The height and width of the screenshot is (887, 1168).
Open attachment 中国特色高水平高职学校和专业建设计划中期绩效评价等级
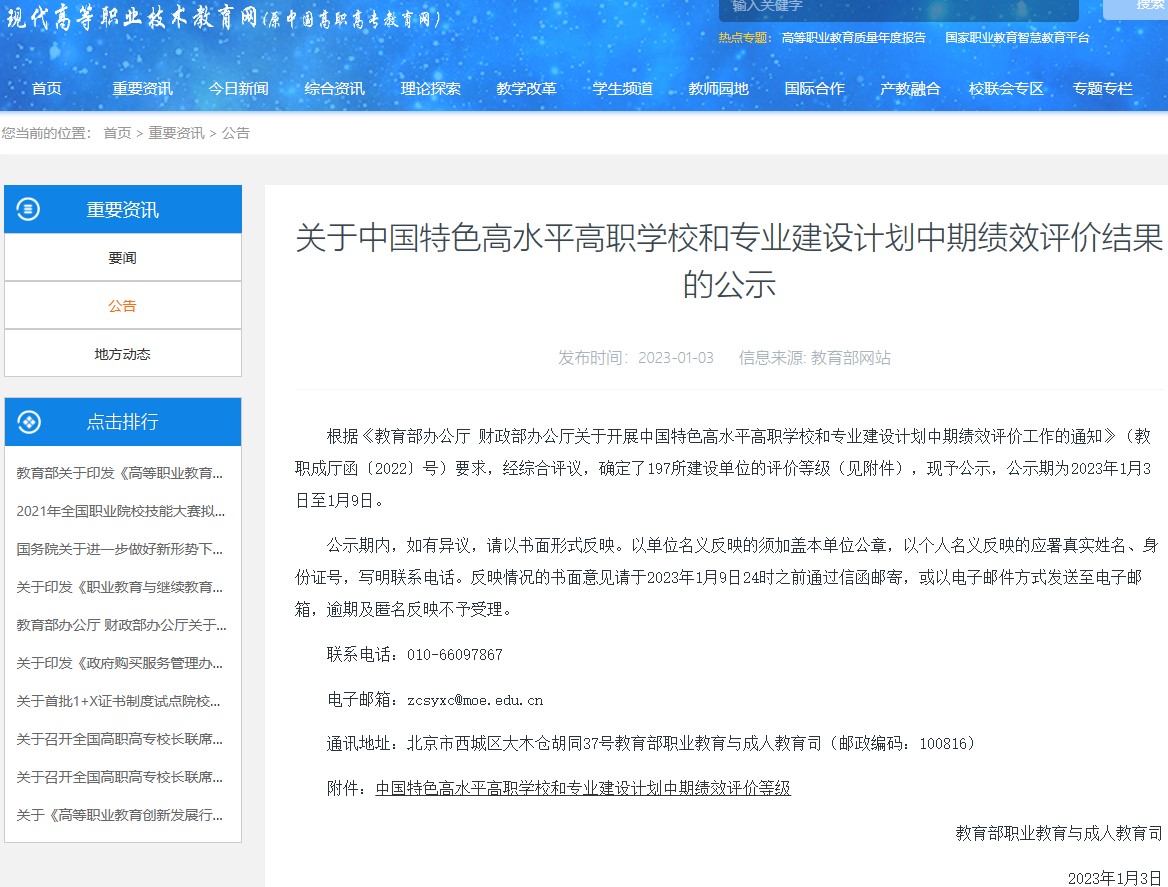583,788
